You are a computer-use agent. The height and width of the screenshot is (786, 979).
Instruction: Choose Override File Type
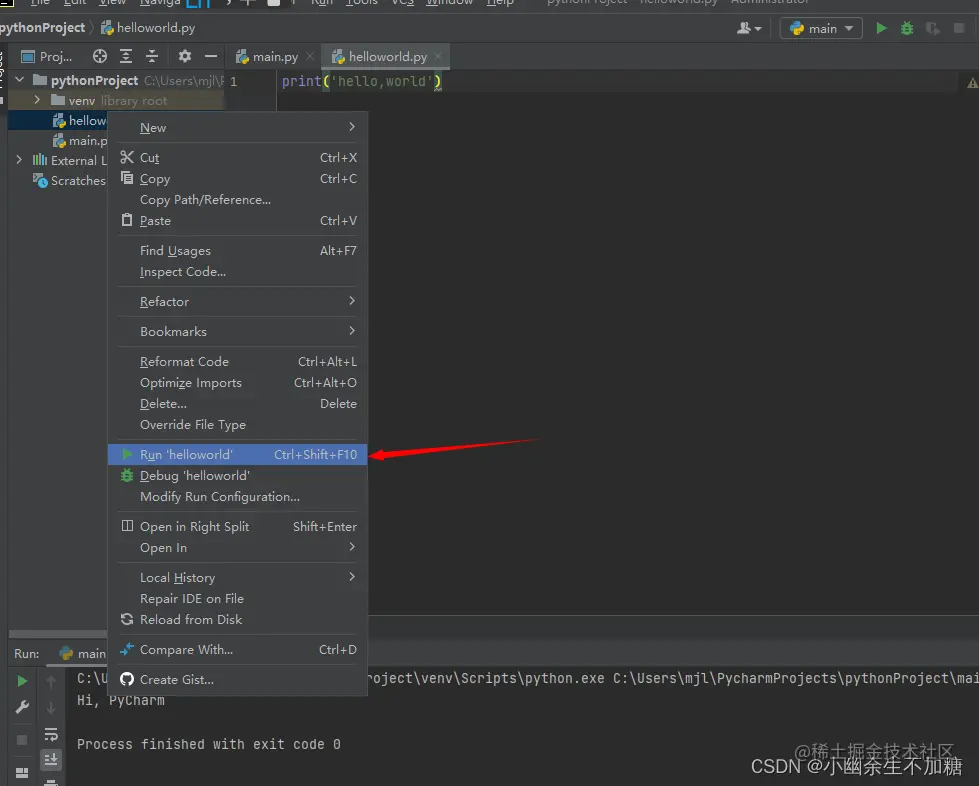coord(237,425)
